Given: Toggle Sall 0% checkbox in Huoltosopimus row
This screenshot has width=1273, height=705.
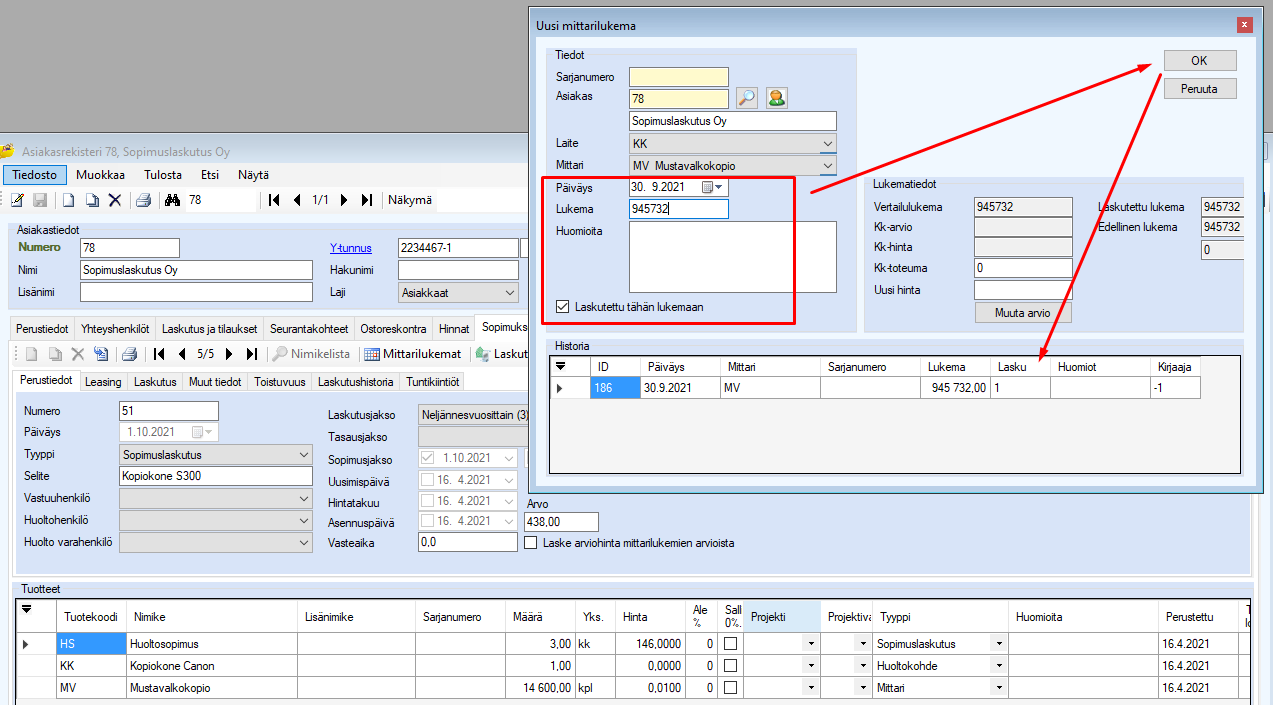Looking at the screenshot, I should [732, 644].
